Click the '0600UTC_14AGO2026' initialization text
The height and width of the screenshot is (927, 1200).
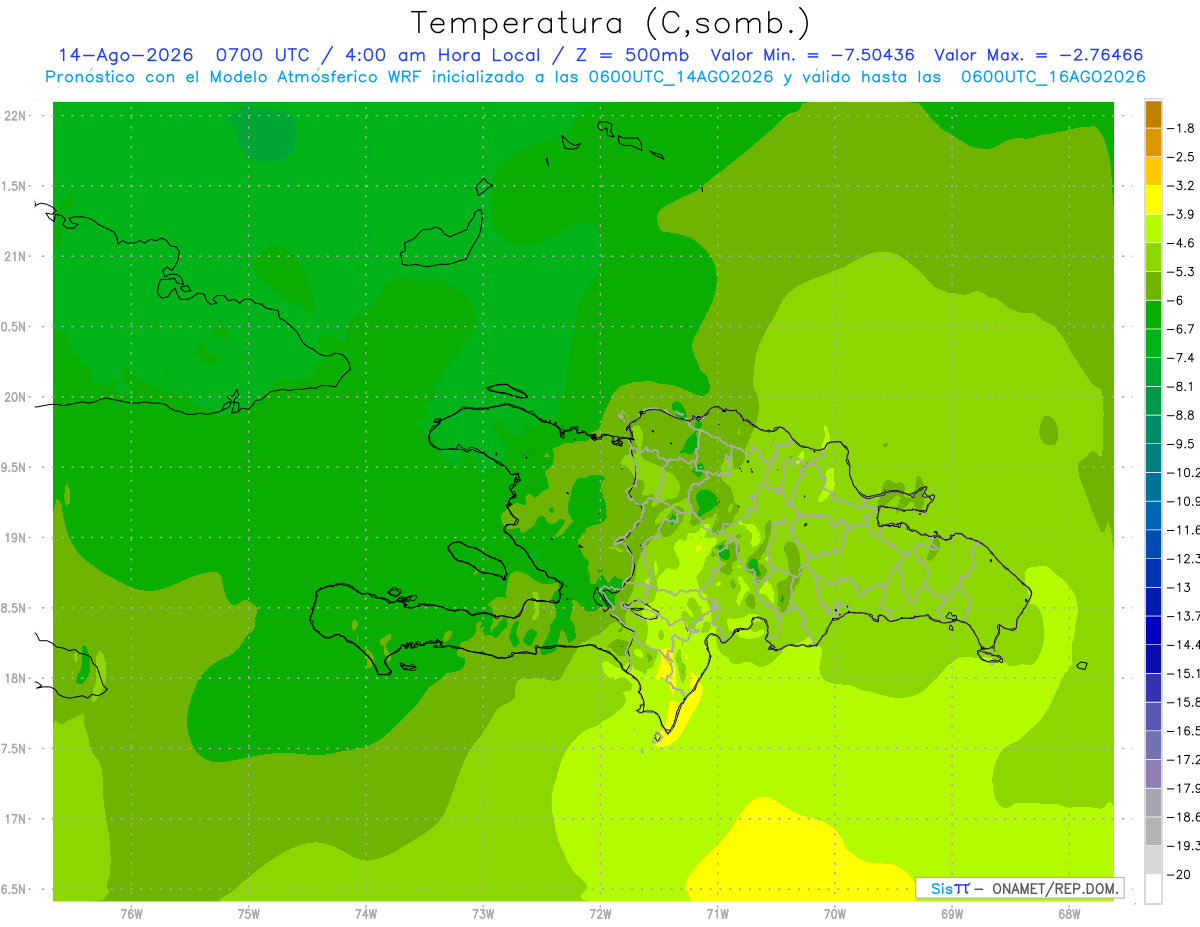coord(681,77)
